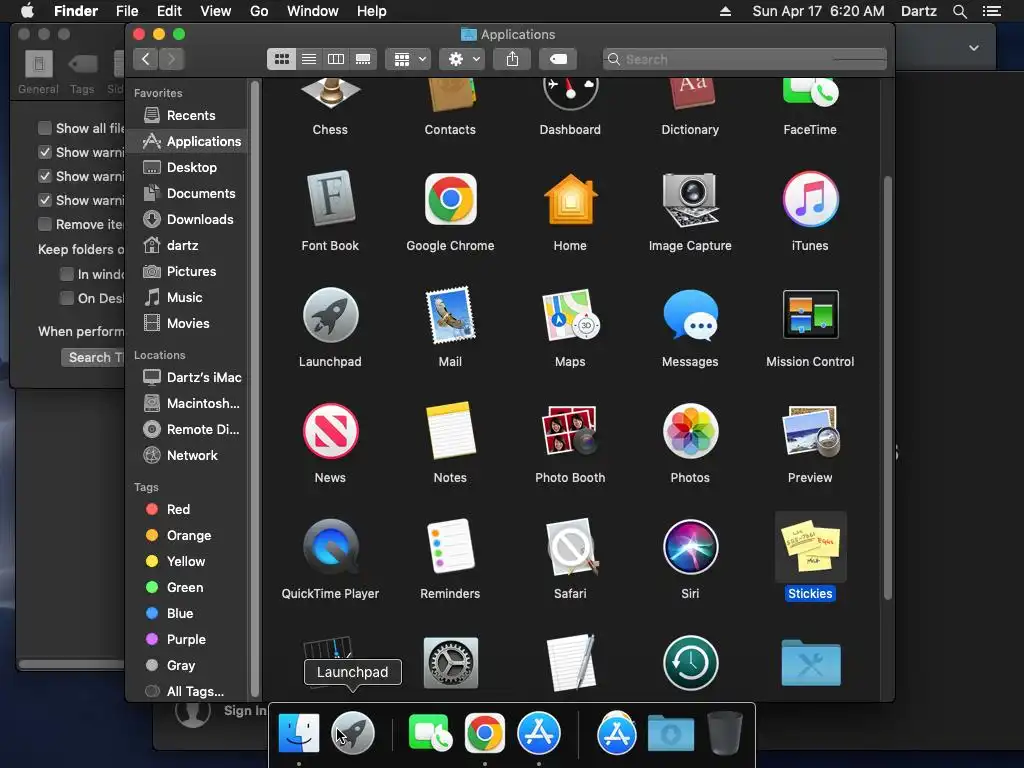Click the Edit Tags toolbar button
The height and width of the screenshot is (768, 1024).
tap(558, 59)
